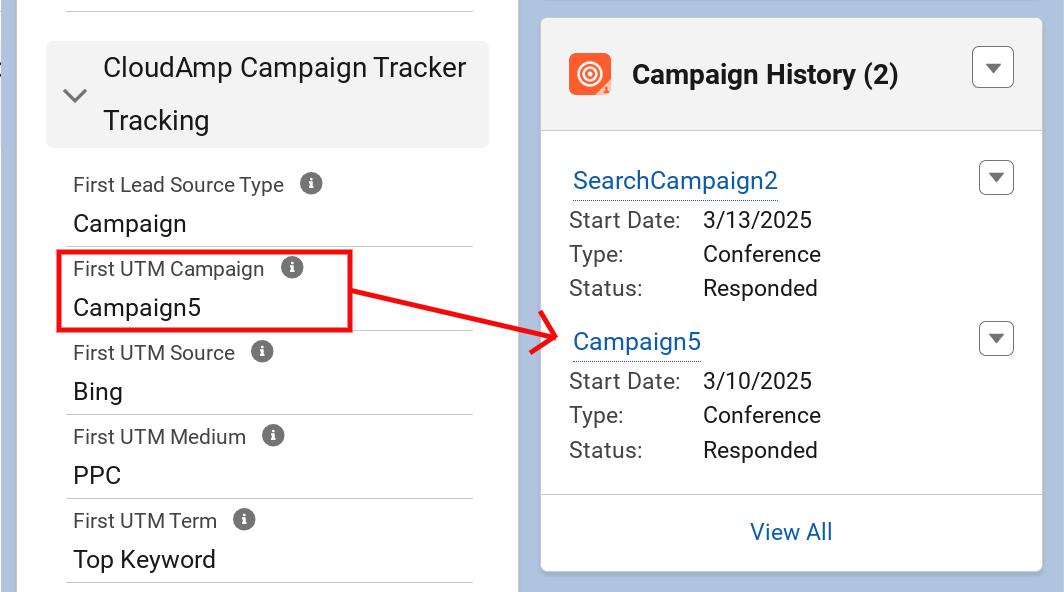The height and width of the screenshot is (592, 1064).
Task: Select the First UTM Campaign value Campaign5
Action: coord(137,308)
